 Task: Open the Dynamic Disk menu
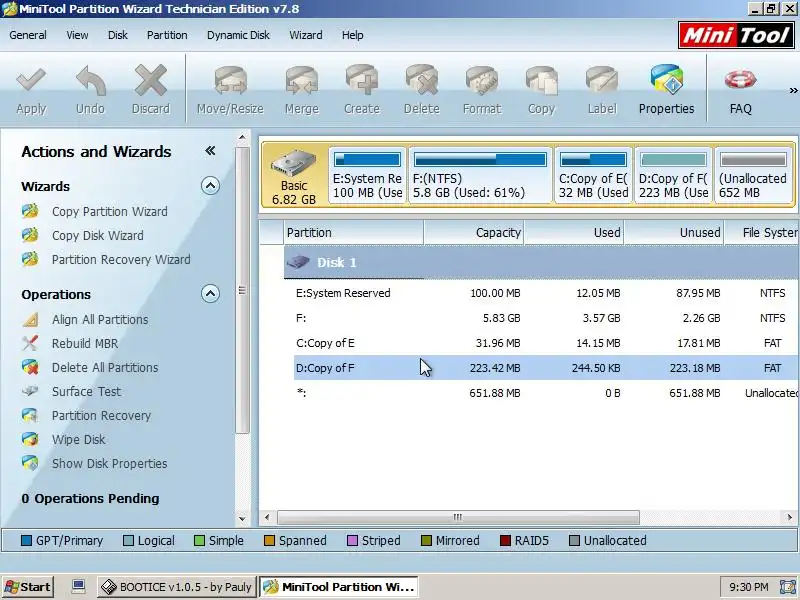click(238, 35)
